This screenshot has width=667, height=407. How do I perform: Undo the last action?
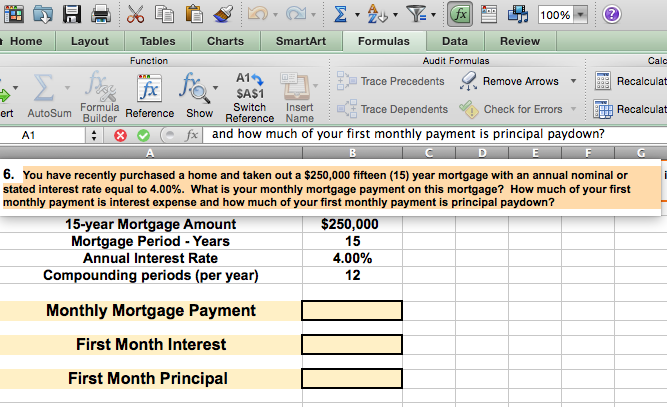point(257,14)
